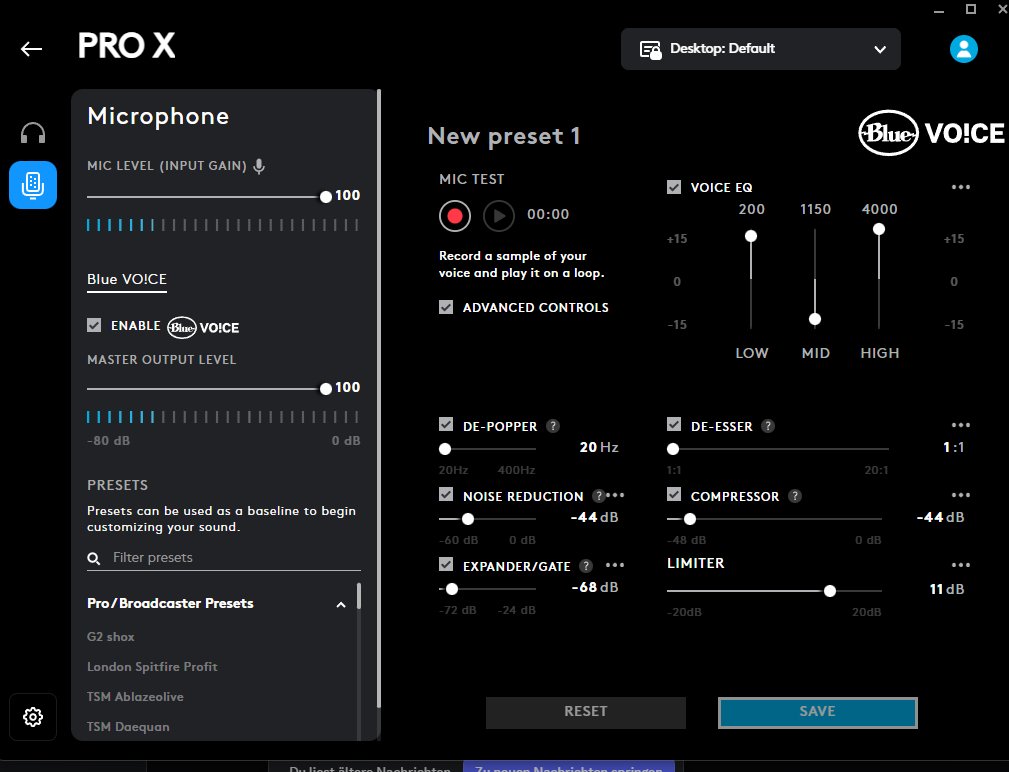Toggle the ENABLE Blue VO!CE checkbox

pyautogui.click(x=94, y=325)
